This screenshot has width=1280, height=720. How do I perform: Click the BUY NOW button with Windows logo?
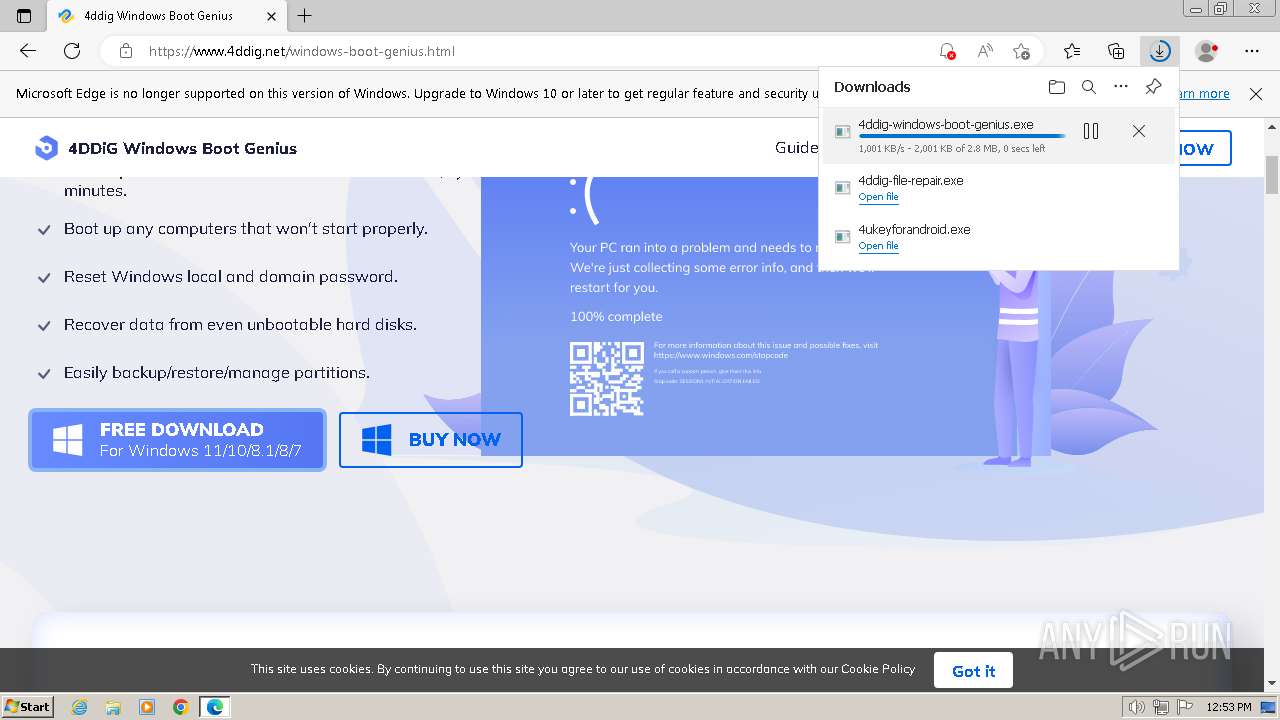tap(431, 440)
